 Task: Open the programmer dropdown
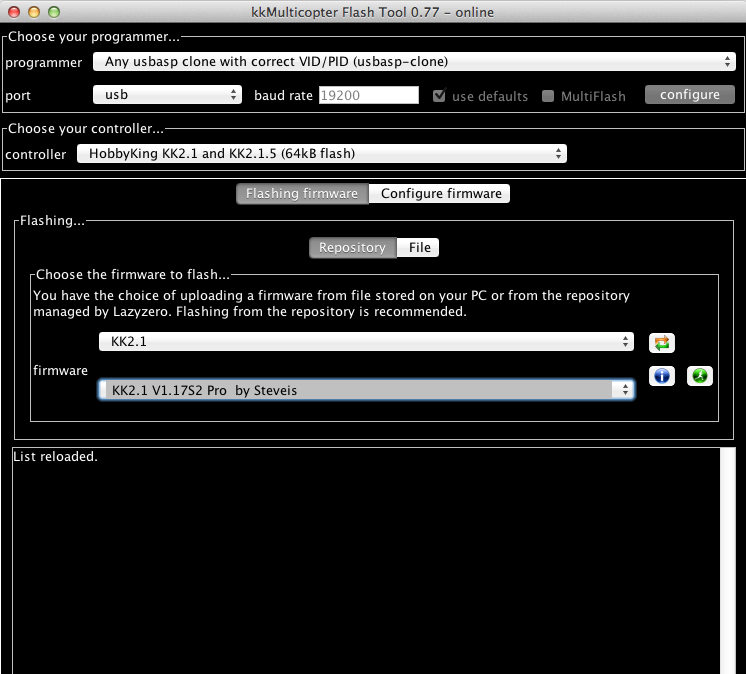(x=414, y=62)
